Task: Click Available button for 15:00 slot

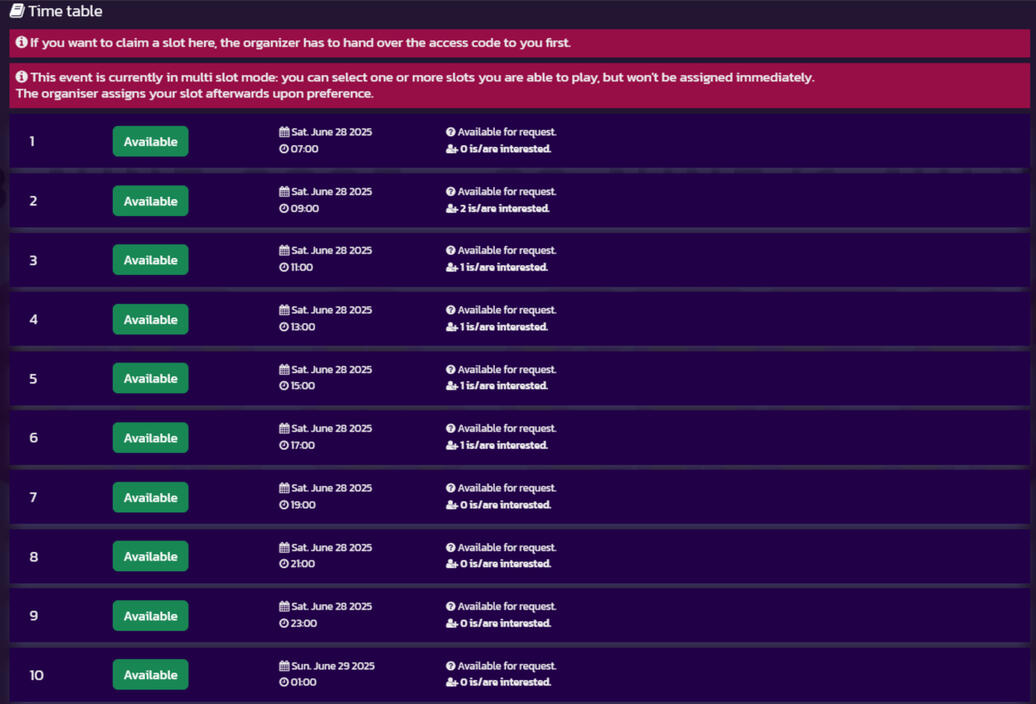Action: pos(150,379)
